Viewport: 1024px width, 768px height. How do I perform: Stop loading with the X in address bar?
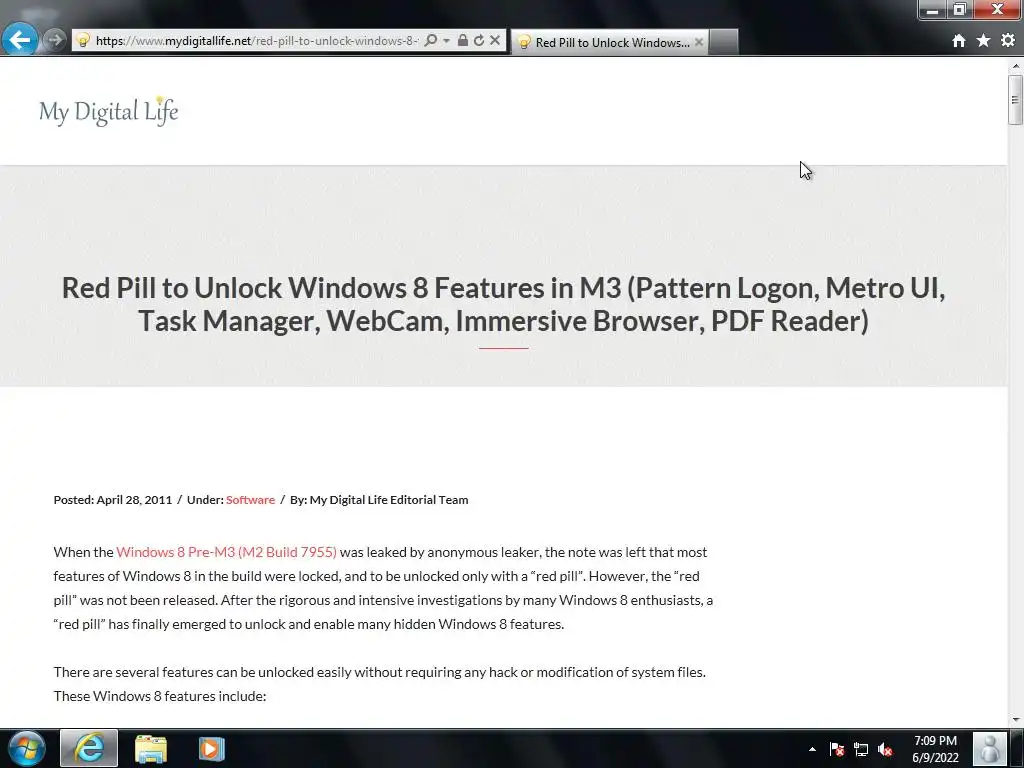click(495, 40)
